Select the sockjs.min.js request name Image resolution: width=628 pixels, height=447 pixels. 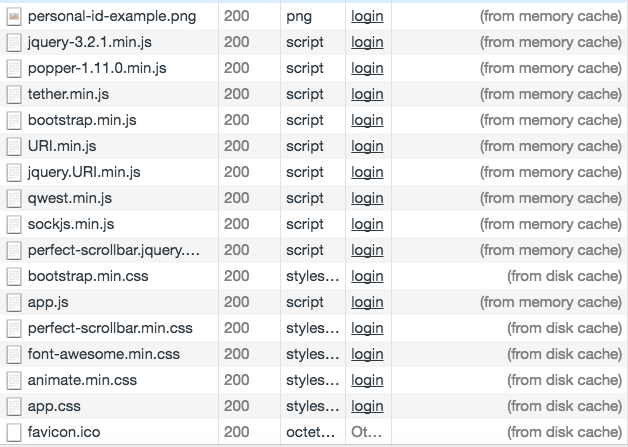point(71,225)
